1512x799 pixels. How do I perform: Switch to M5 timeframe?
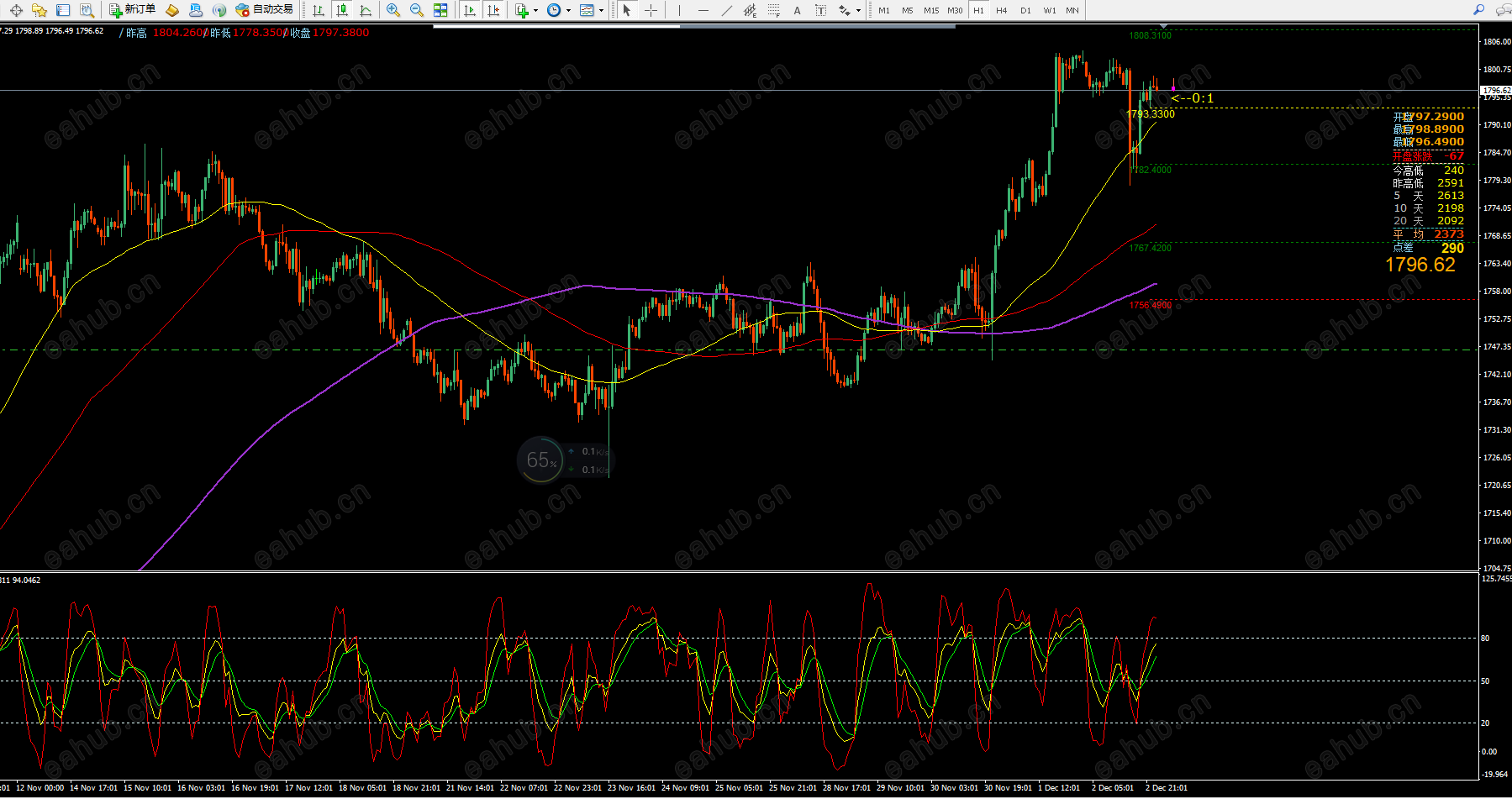pos(908,10)
